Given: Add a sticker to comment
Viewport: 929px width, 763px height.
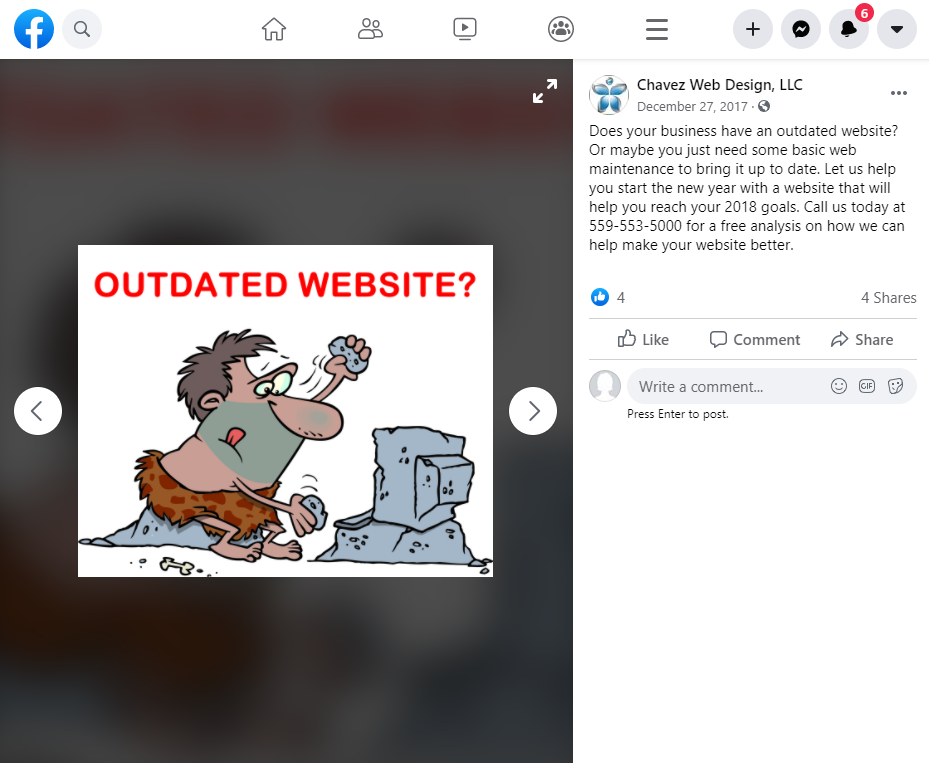Looking at the screenshot, I should click(x=895, y=386).
